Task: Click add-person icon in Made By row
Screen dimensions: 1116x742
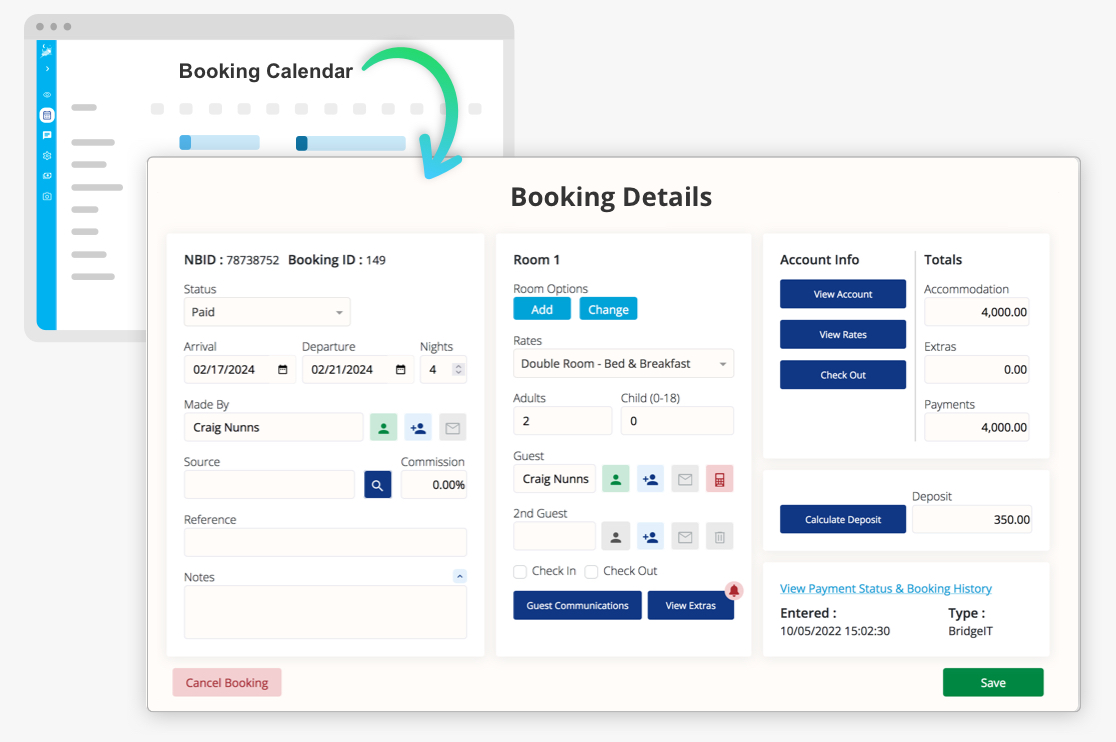Action: (x=418, y=428)
